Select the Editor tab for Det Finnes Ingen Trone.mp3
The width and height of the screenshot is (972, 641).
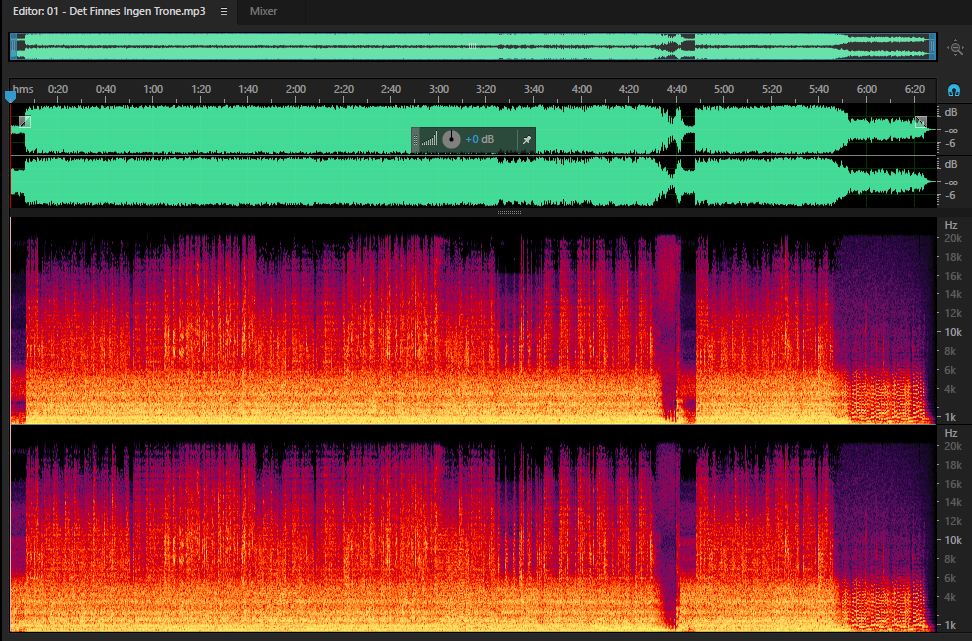(109, 11)
